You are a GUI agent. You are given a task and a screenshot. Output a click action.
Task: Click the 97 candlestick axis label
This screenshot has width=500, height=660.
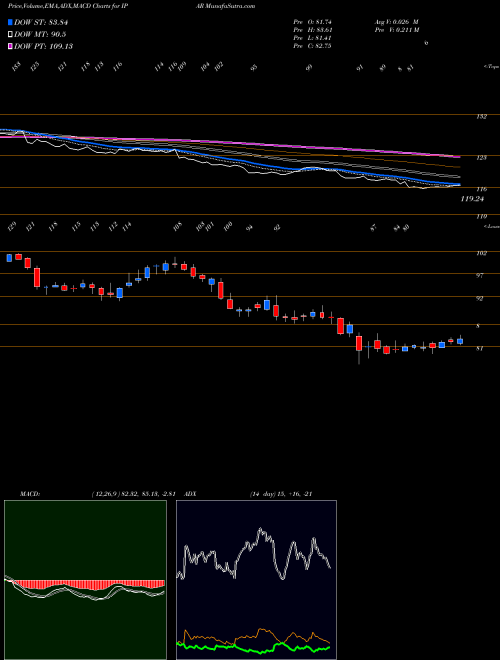(x=481, y=276)
